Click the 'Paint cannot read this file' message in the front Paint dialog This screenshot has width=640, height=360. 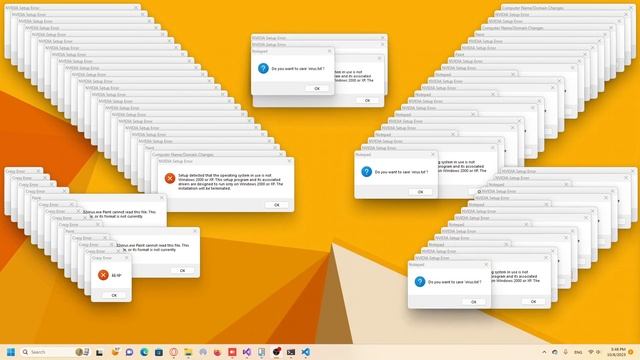click(153, 247)
